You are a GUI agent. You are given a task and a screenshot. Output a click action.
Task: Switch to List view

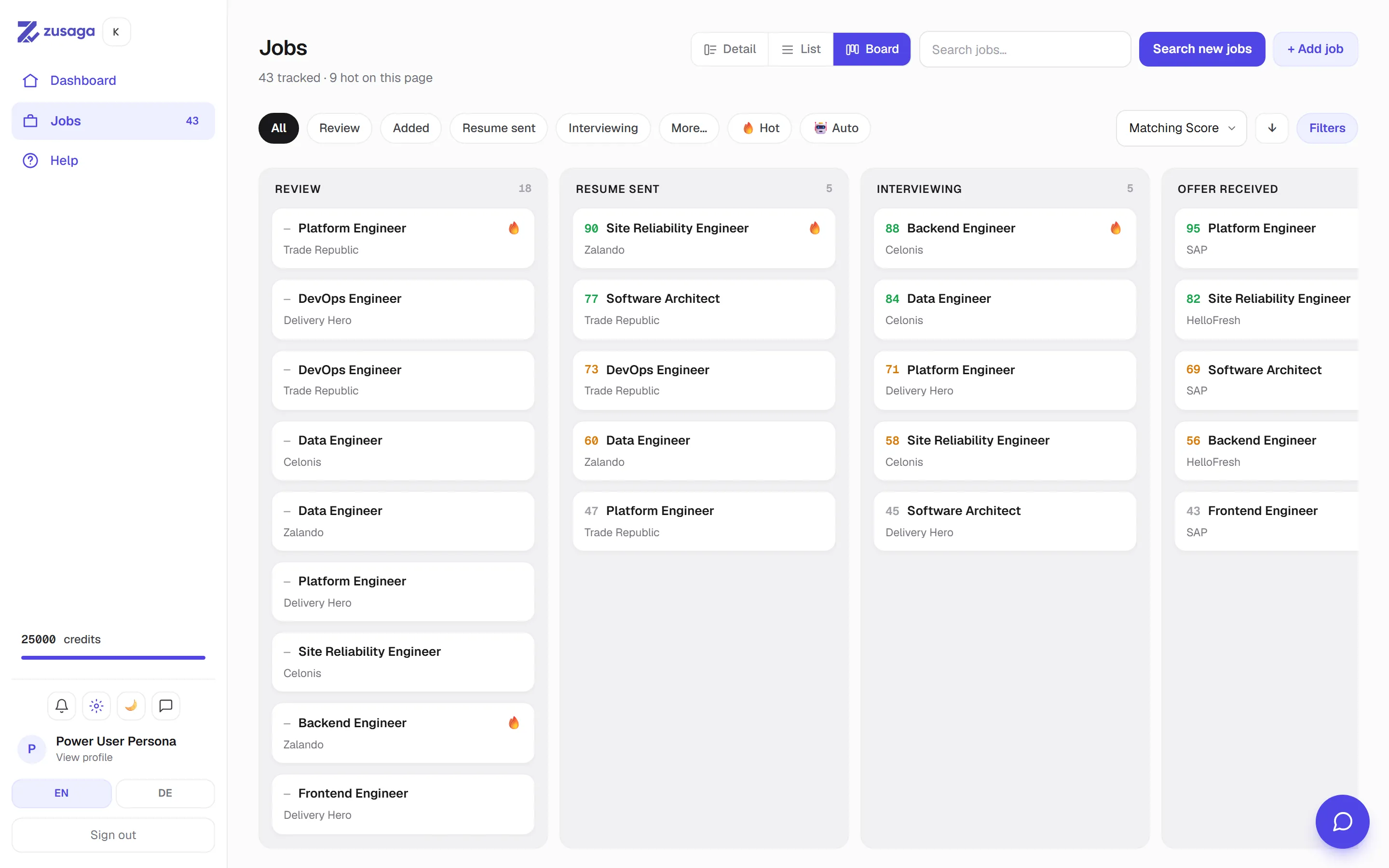[801, 49]
